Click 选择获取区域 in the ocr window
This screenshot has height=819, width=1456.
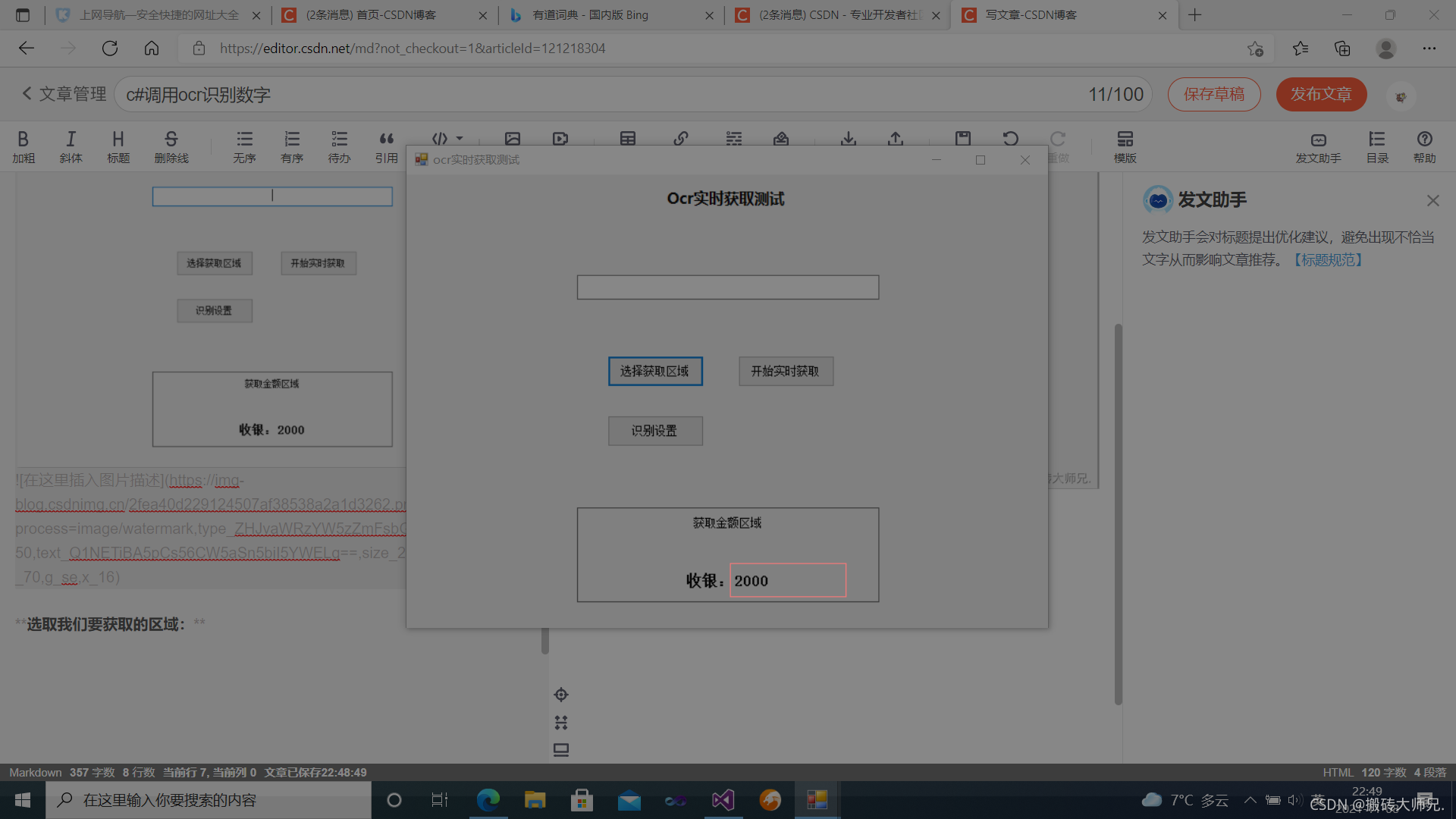[655, 371]
